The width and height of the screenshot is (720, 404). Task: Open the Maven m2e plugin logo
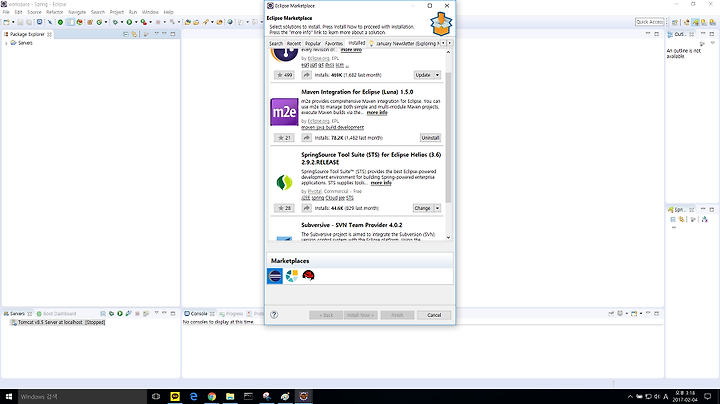(284, 112)
